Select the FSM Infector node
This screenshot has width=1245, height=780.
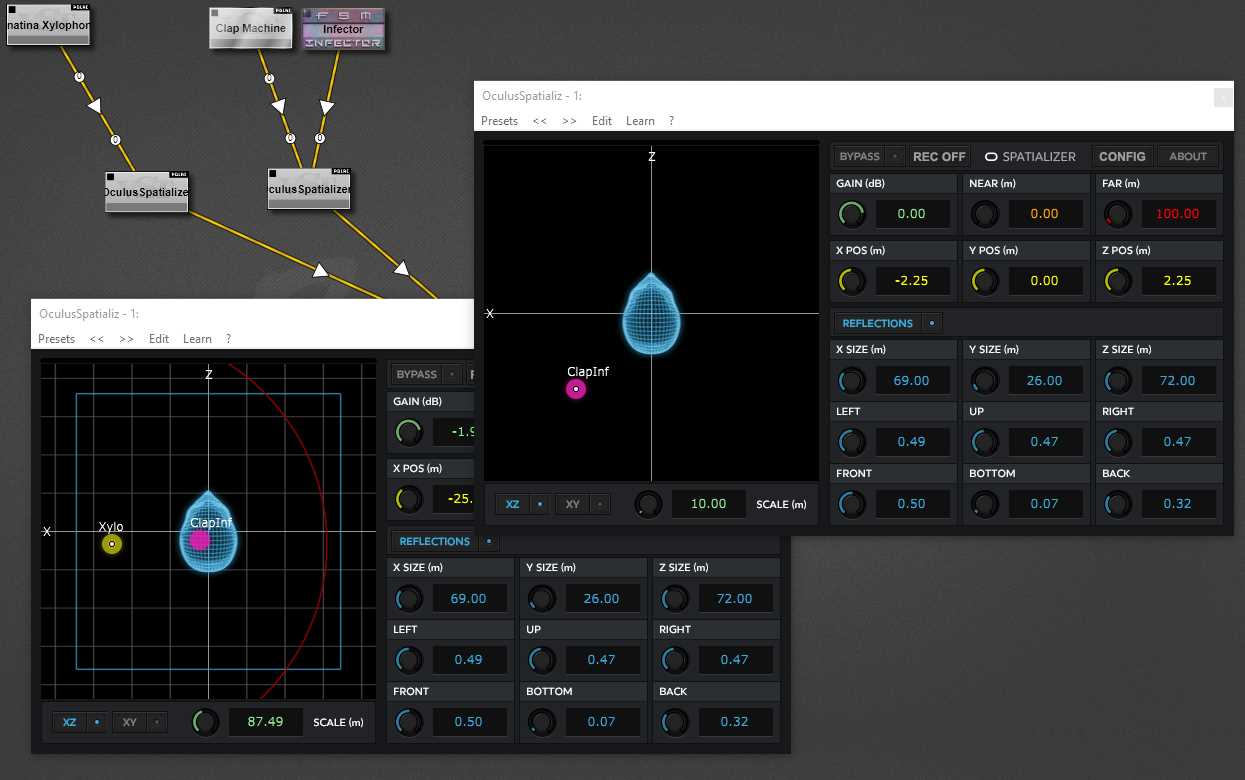click(x=343, y=29)
